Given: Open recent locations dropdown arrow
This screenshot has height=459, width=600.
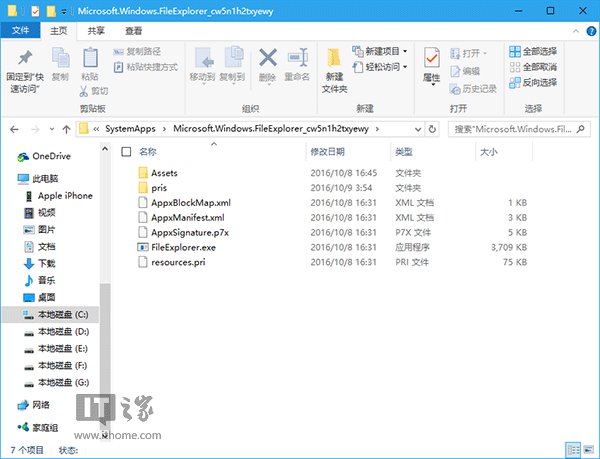Looking at the screenshot, I should 52,129.
